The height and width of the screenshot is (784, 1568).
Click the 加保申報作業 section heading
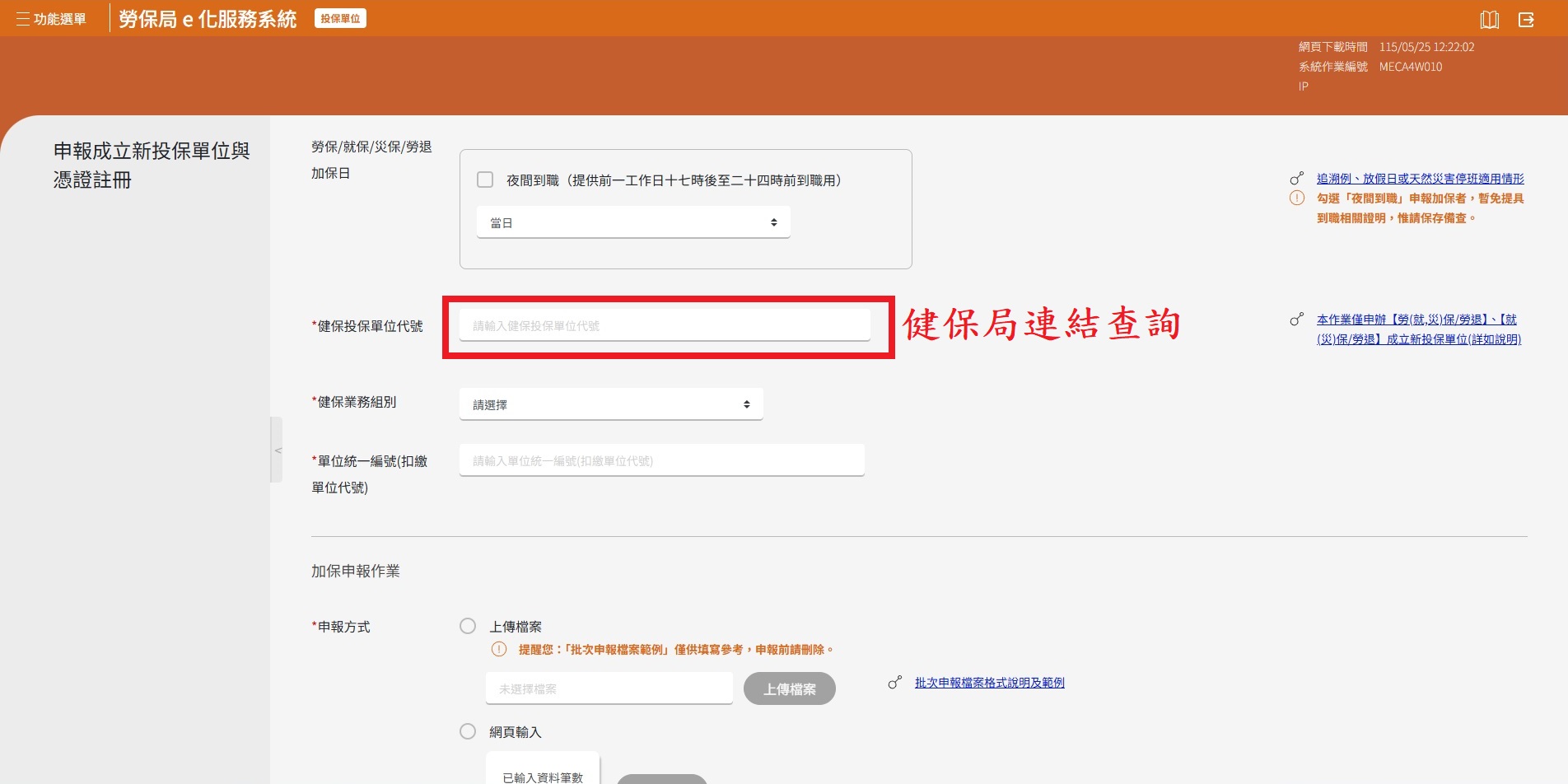[x=355, y=571]
